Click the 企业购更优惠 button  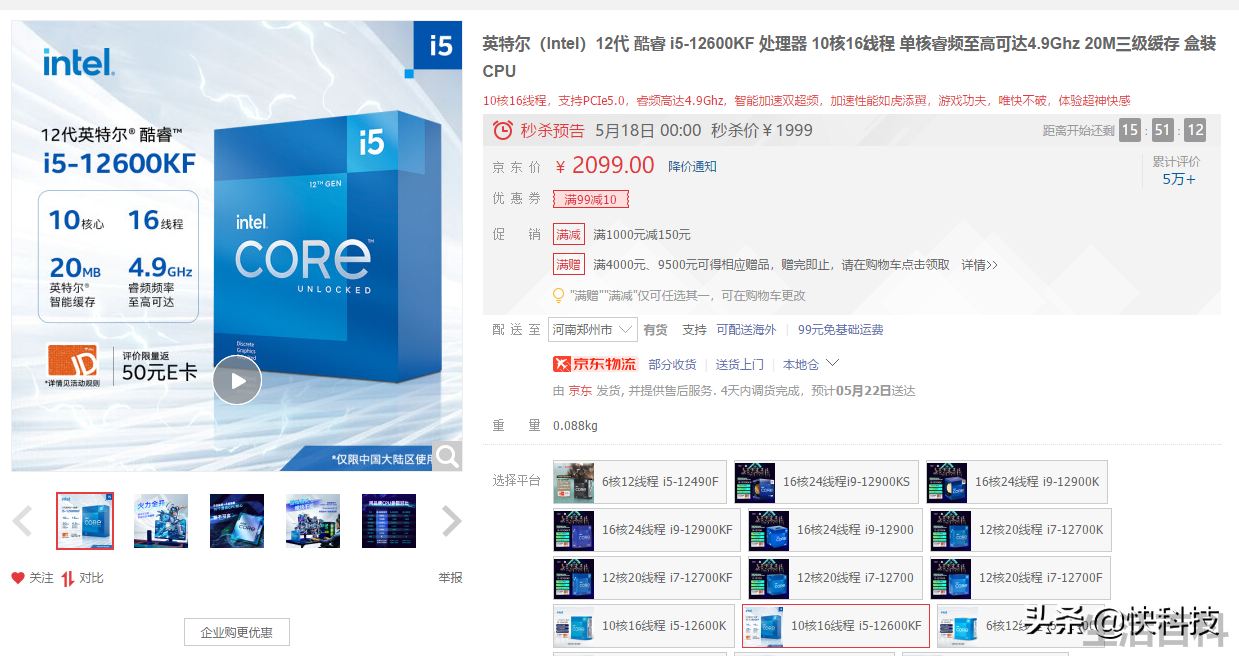[x=237, y=632]
